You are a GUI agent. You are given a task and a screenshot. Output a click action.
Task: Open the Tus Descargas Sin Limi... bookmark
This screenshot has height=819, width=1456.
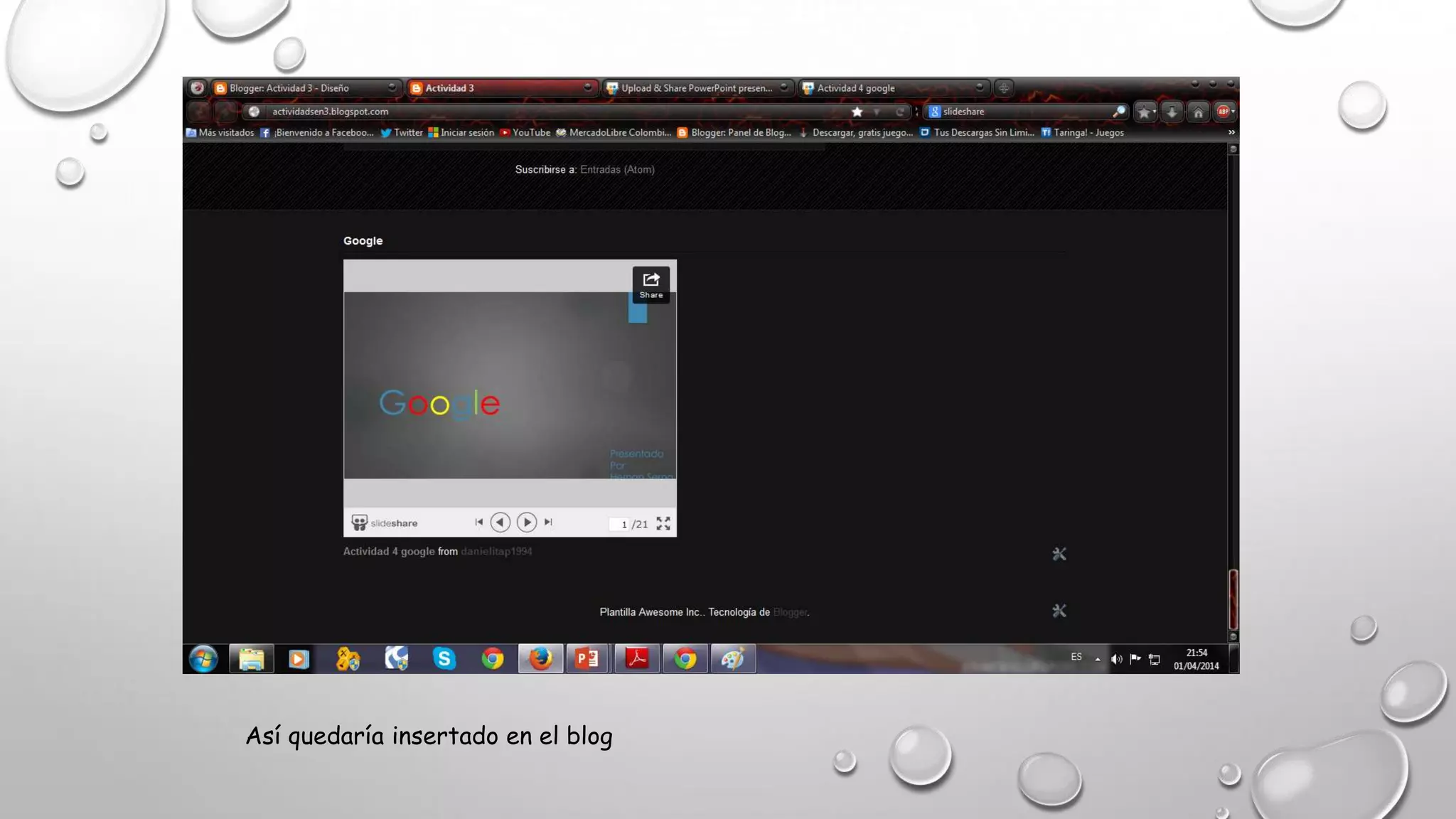tap(978, 133)
